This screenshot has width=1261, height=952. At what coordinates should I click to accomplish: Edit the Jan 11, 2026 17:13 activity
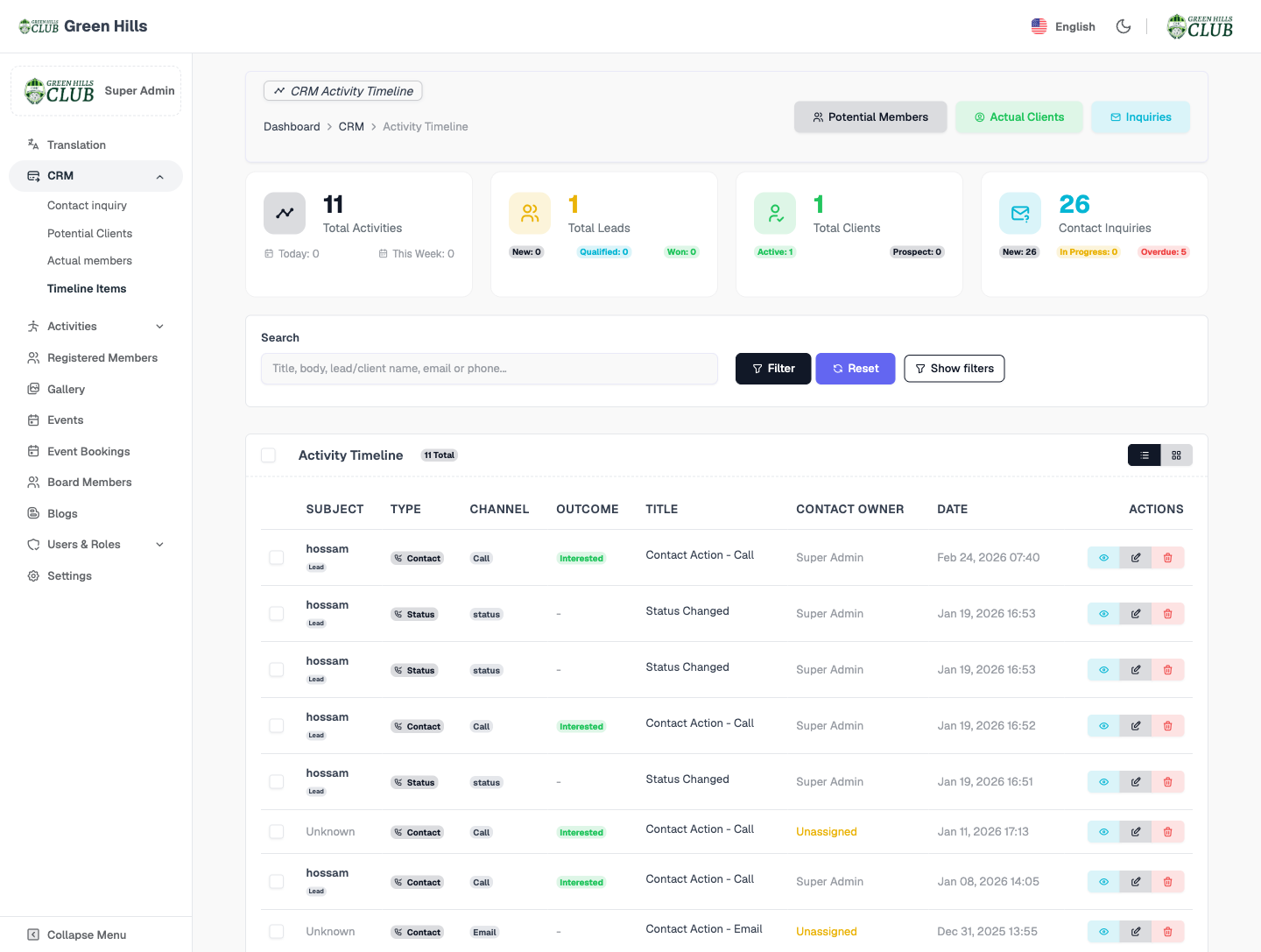pyautogui.click(x=1136, y=832)
